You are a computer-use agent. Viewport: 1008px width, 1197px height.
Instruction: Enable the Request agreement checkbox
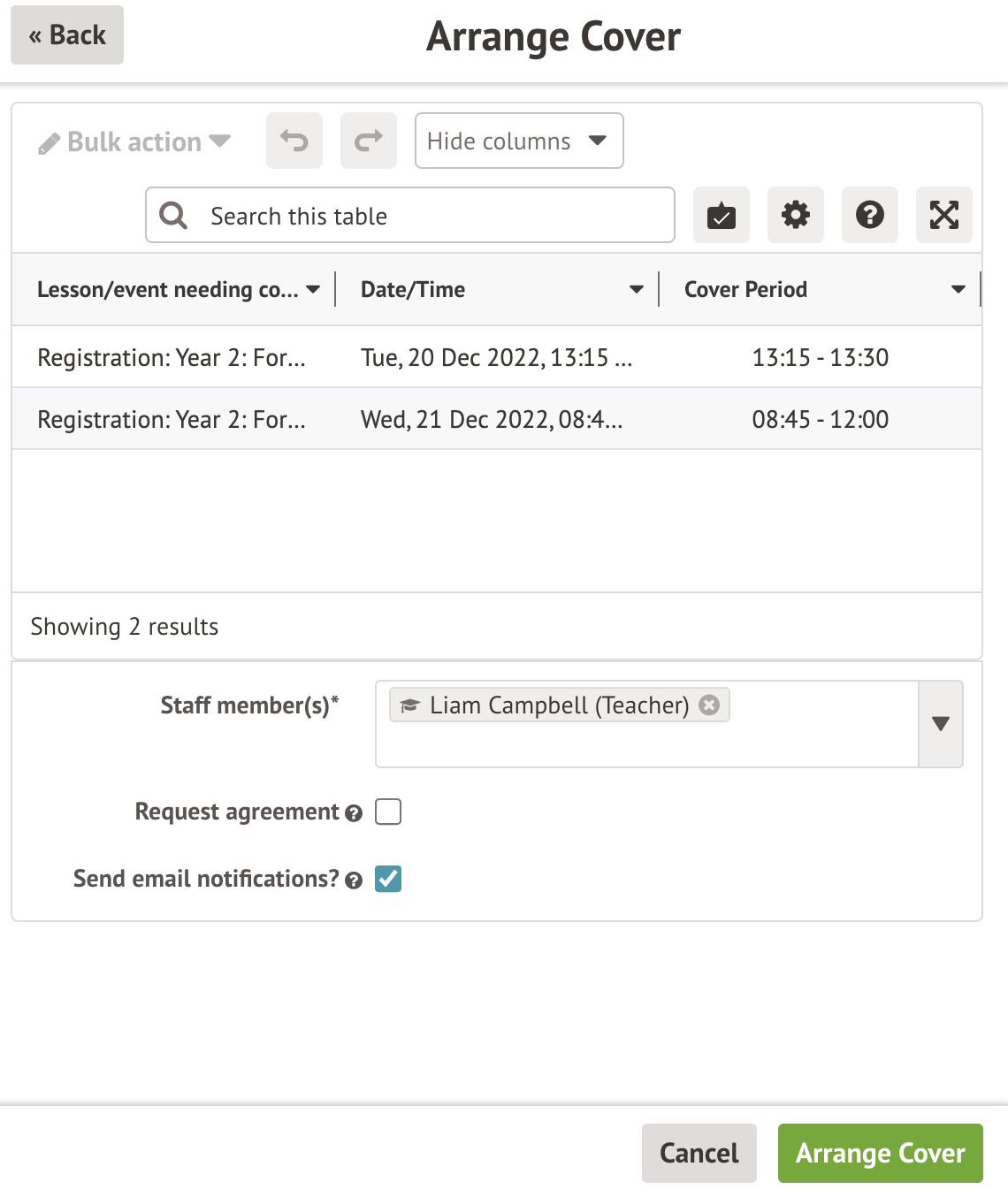[388, 812]
